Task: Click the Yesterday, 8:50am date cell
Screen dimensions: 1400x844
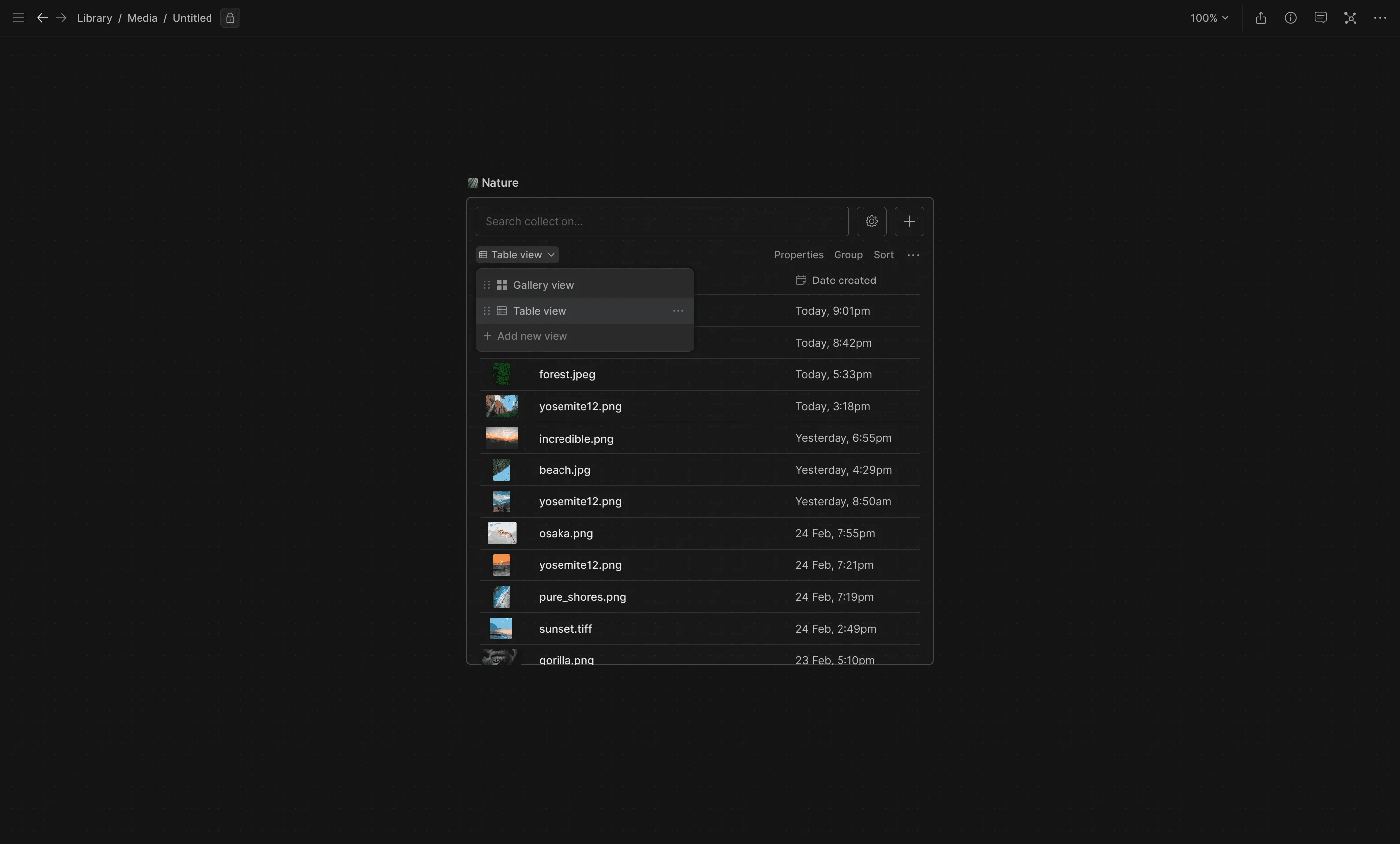Action: coord(843,502)
